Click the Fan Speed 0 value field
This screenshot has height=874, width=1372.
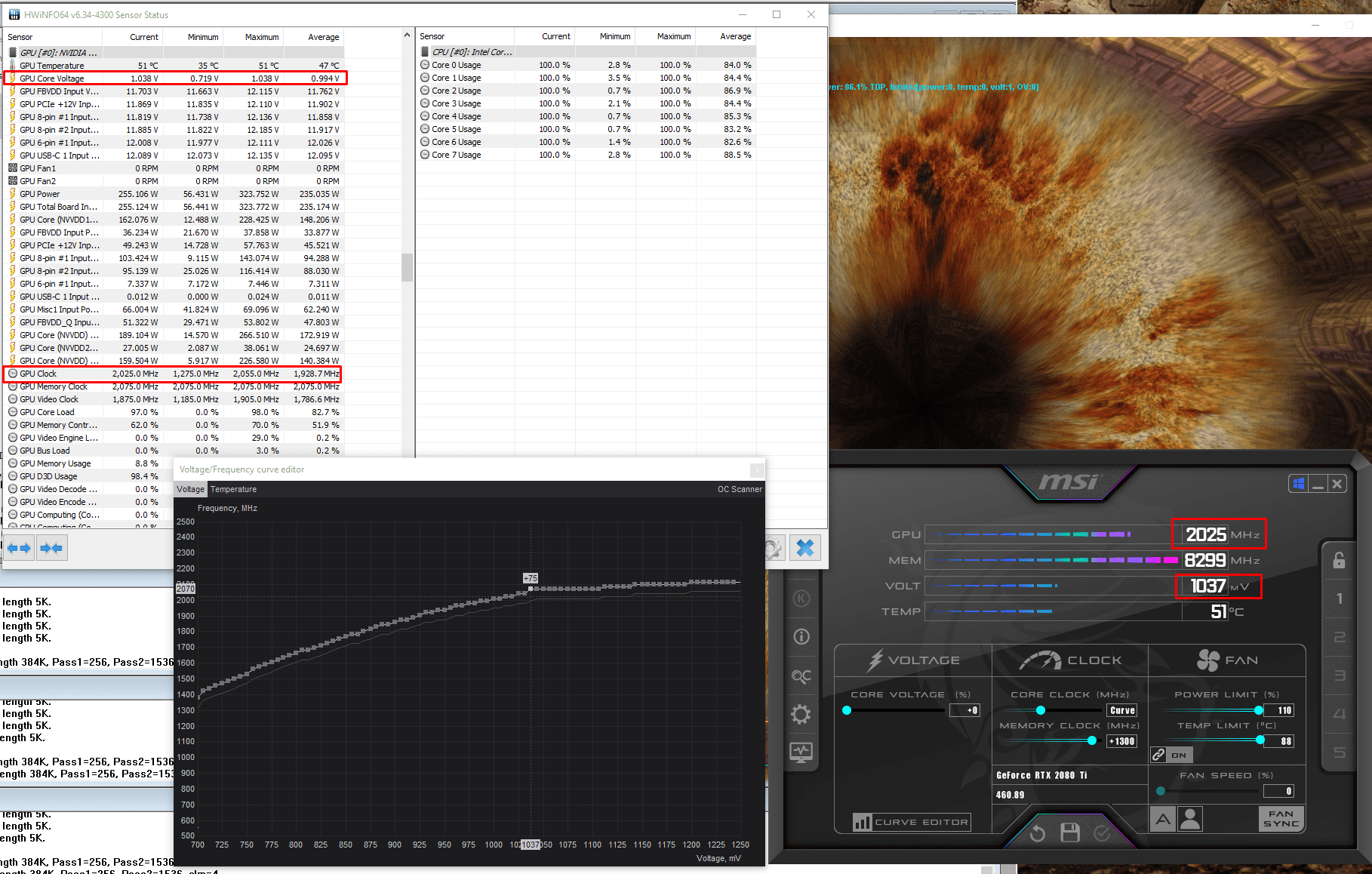click(x=1279, y=791)
